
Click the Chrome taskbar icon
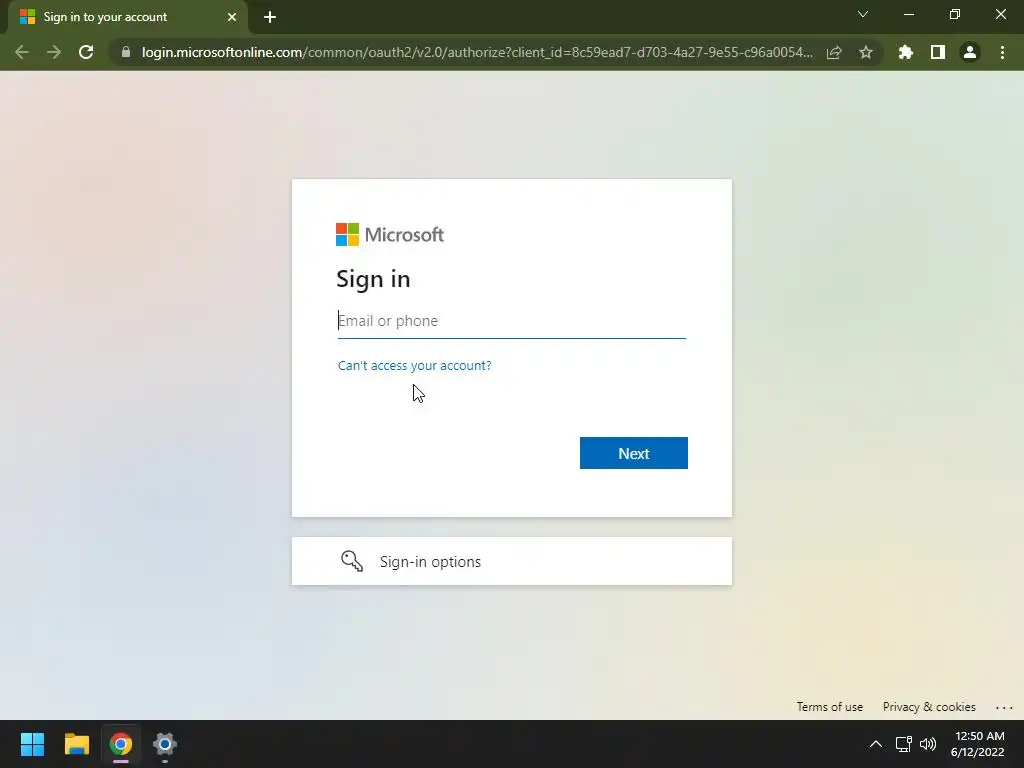pyautogui.click(x=121, y=744)
